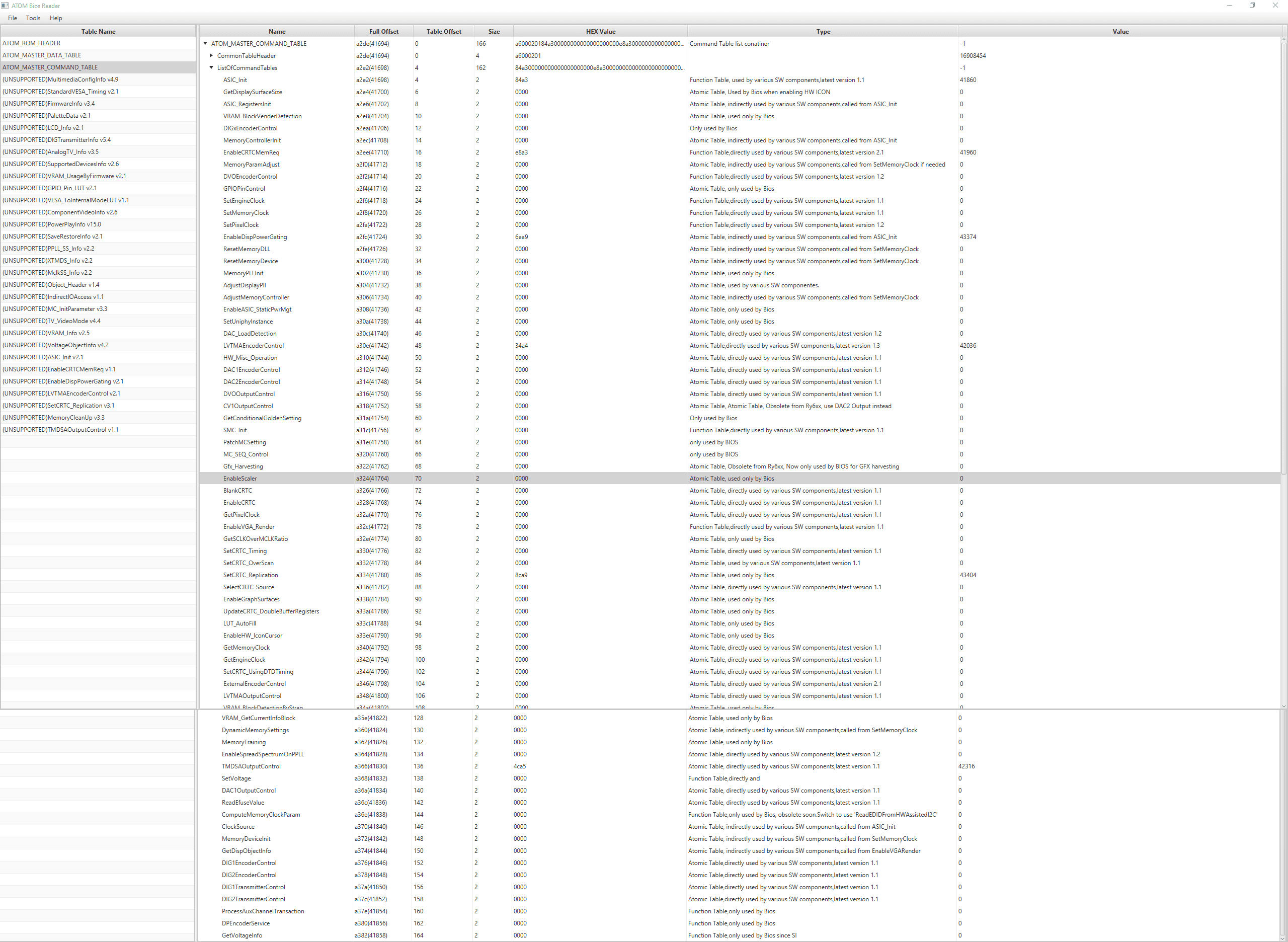Click the scroll-down arrow of the tree table
This screenshot has height=942, width=1288.
(1284, 706)
